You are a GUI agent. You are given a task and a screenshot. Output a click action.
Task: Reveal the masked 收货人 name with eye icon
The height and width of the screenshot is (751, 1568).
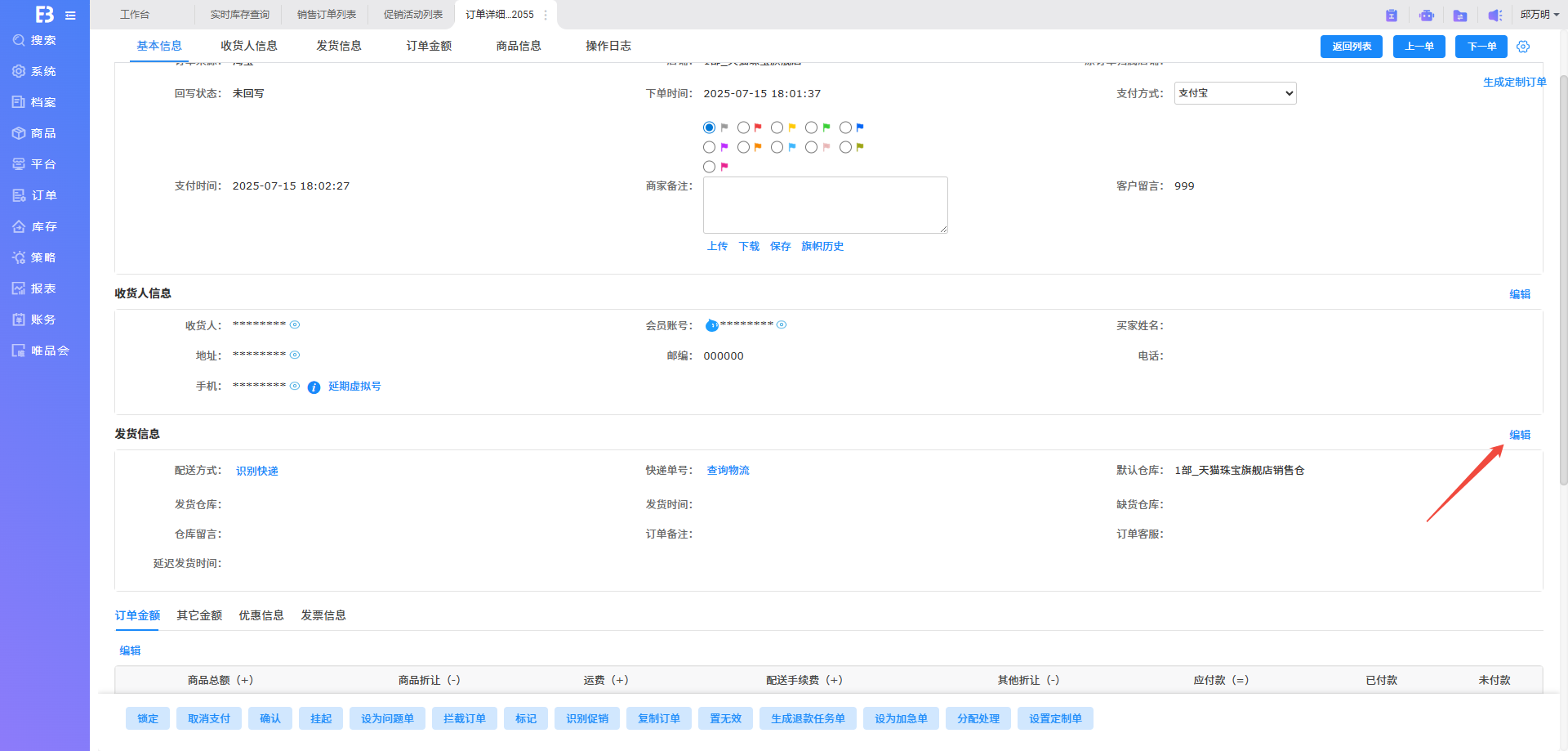point(295,325)
